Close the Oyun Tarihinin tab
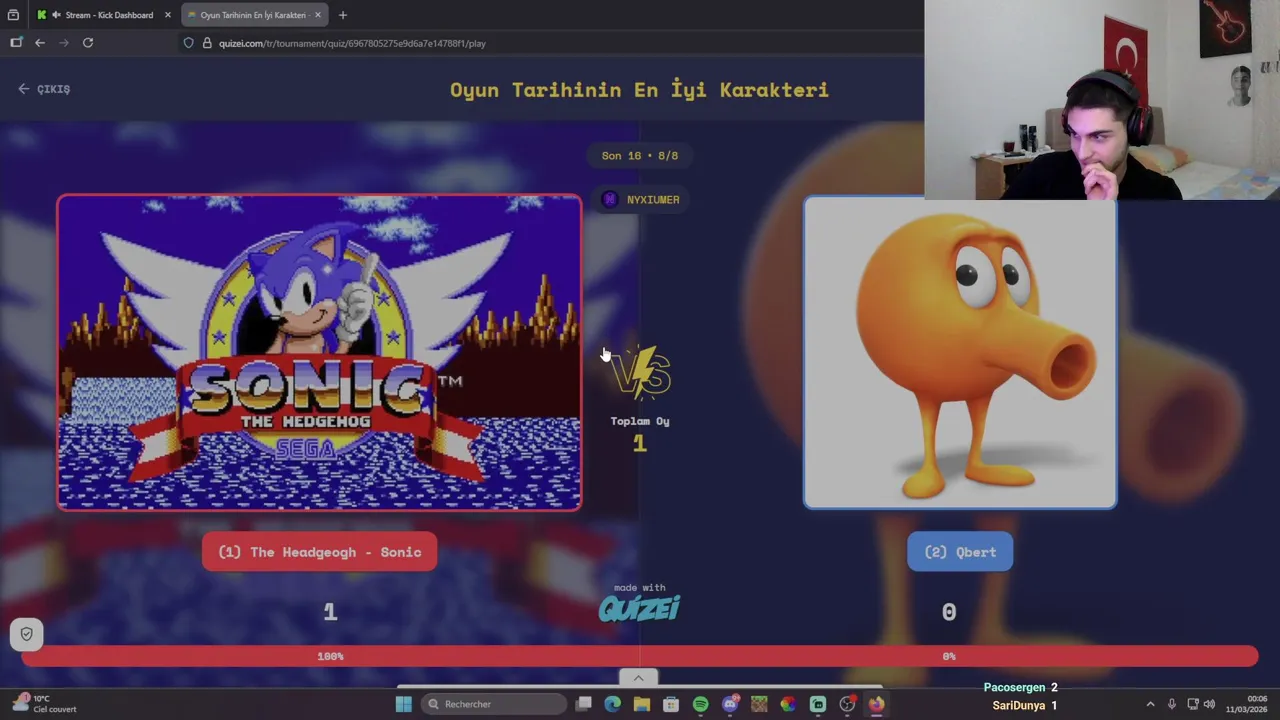1280x720 pixels. tap(318, 15)
